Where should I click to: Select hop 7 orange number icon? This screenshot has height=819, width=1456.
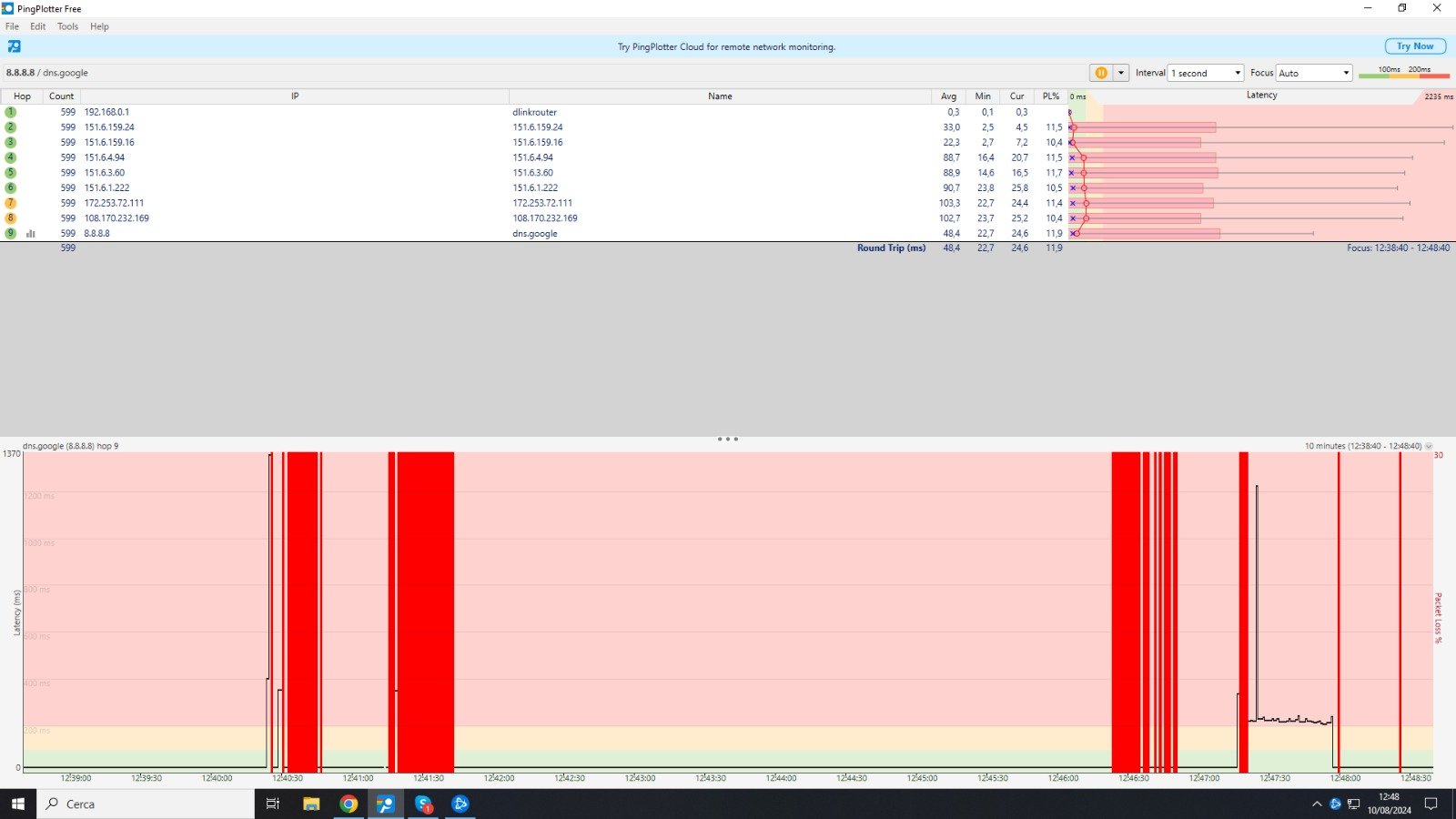click(x=11, y=203)
